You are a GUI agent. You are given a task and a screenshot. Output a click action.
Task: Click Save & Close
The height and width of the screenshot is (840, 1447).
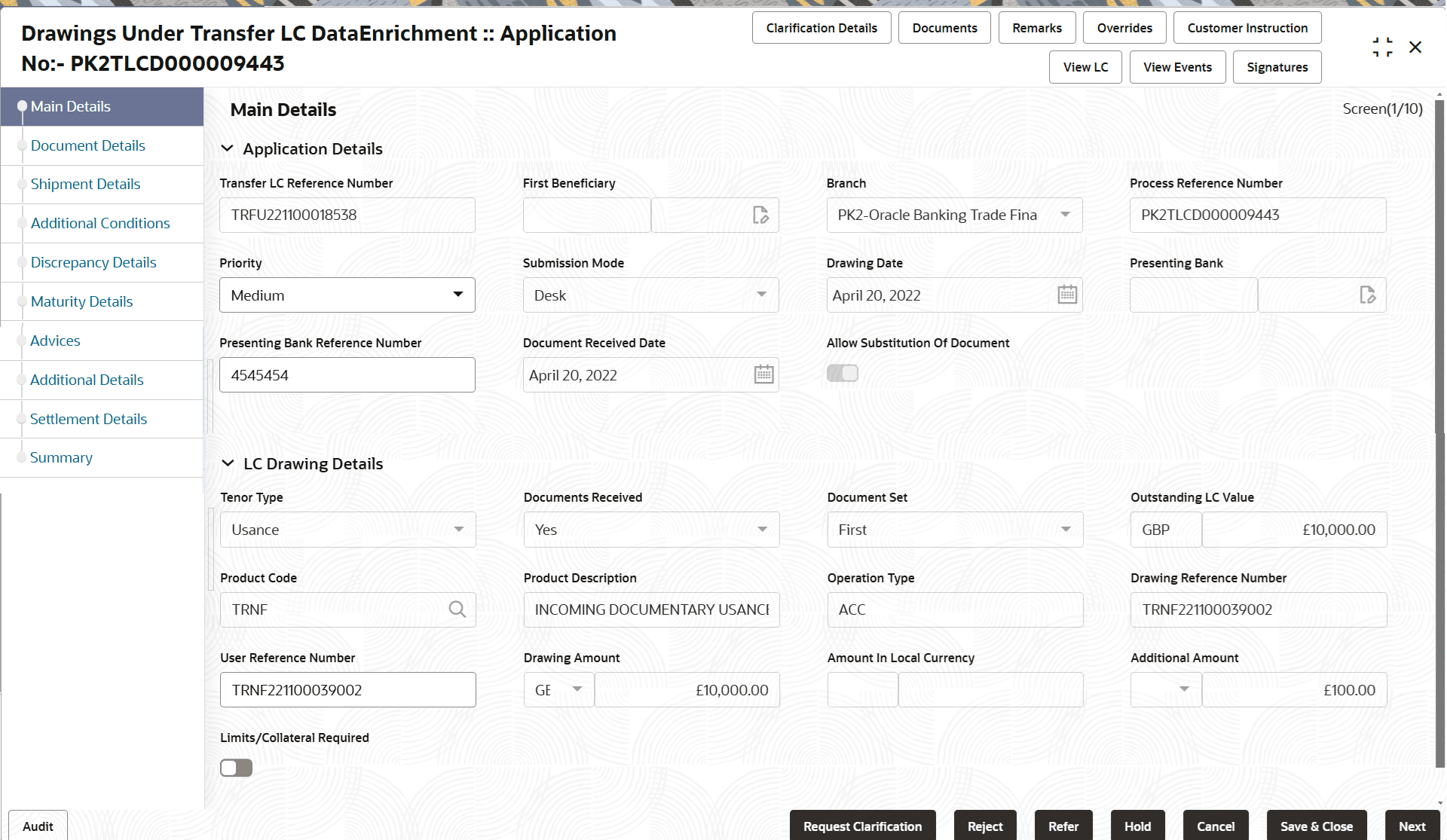[1317, 826]
